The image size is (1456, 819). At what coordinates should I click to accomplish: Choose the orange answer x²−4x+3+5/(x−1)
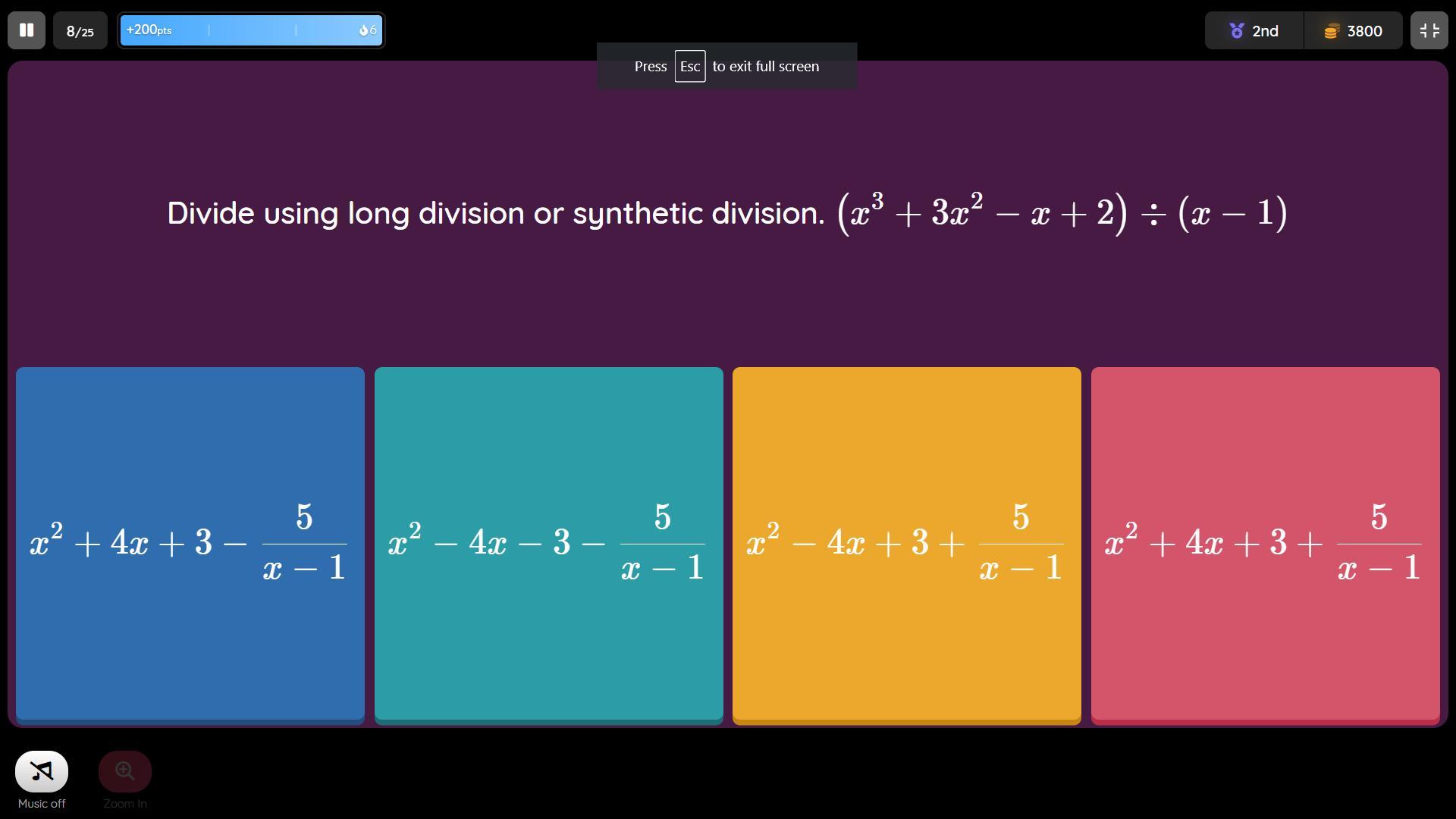click(x=906, y=543)
